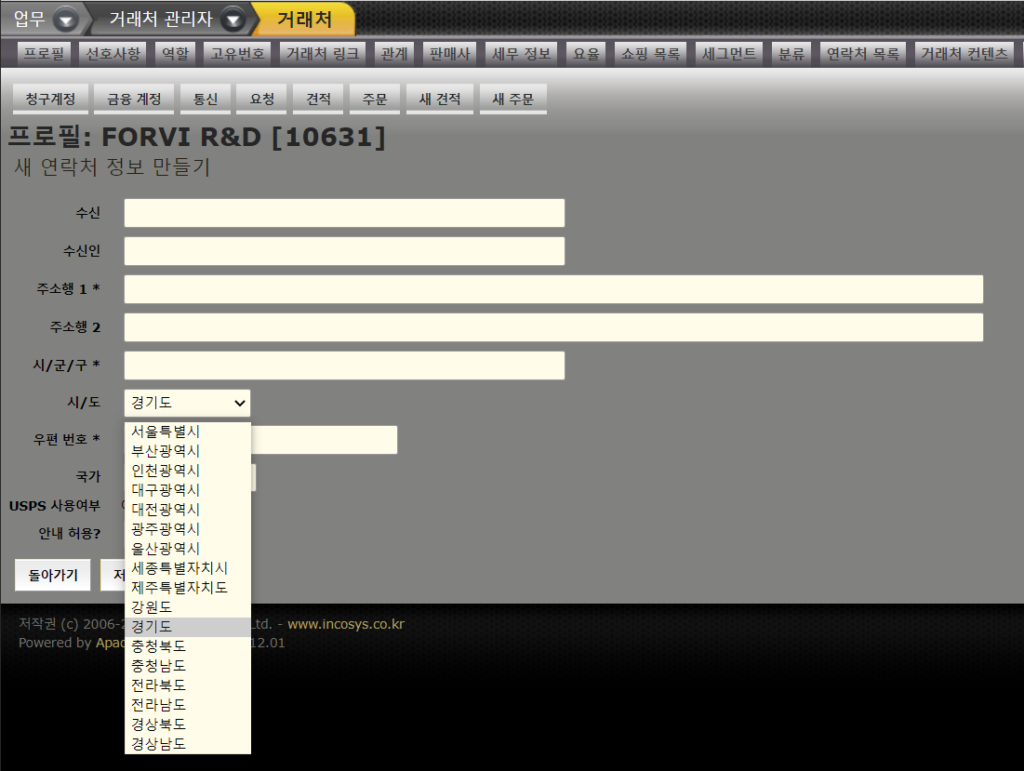The image size is (1024, 771).
Task: Click into the 수신인 text field
Action: (344, 251)
